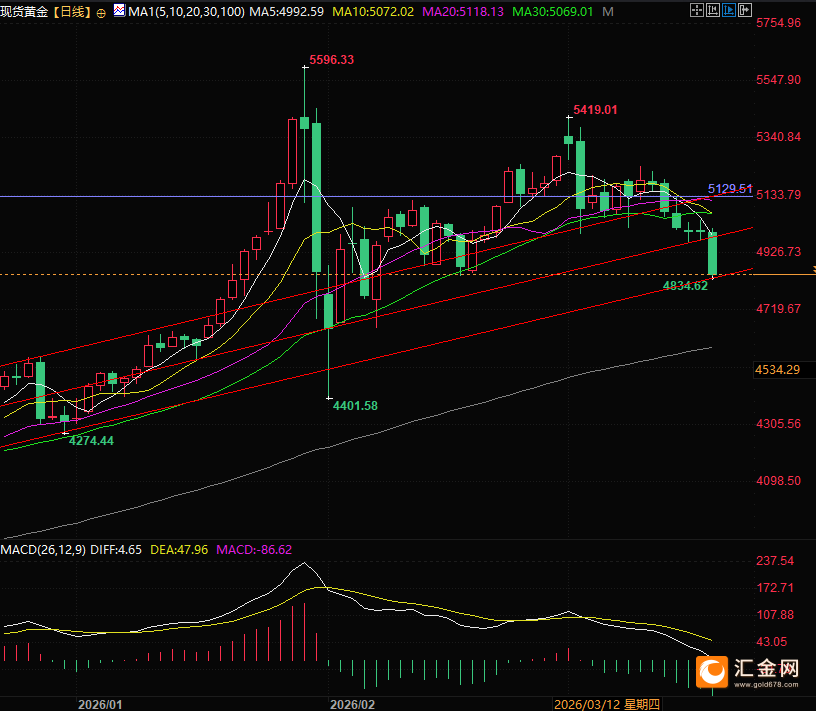
Task: Click the MA30:5069.01 value
Action: point(553,11)
